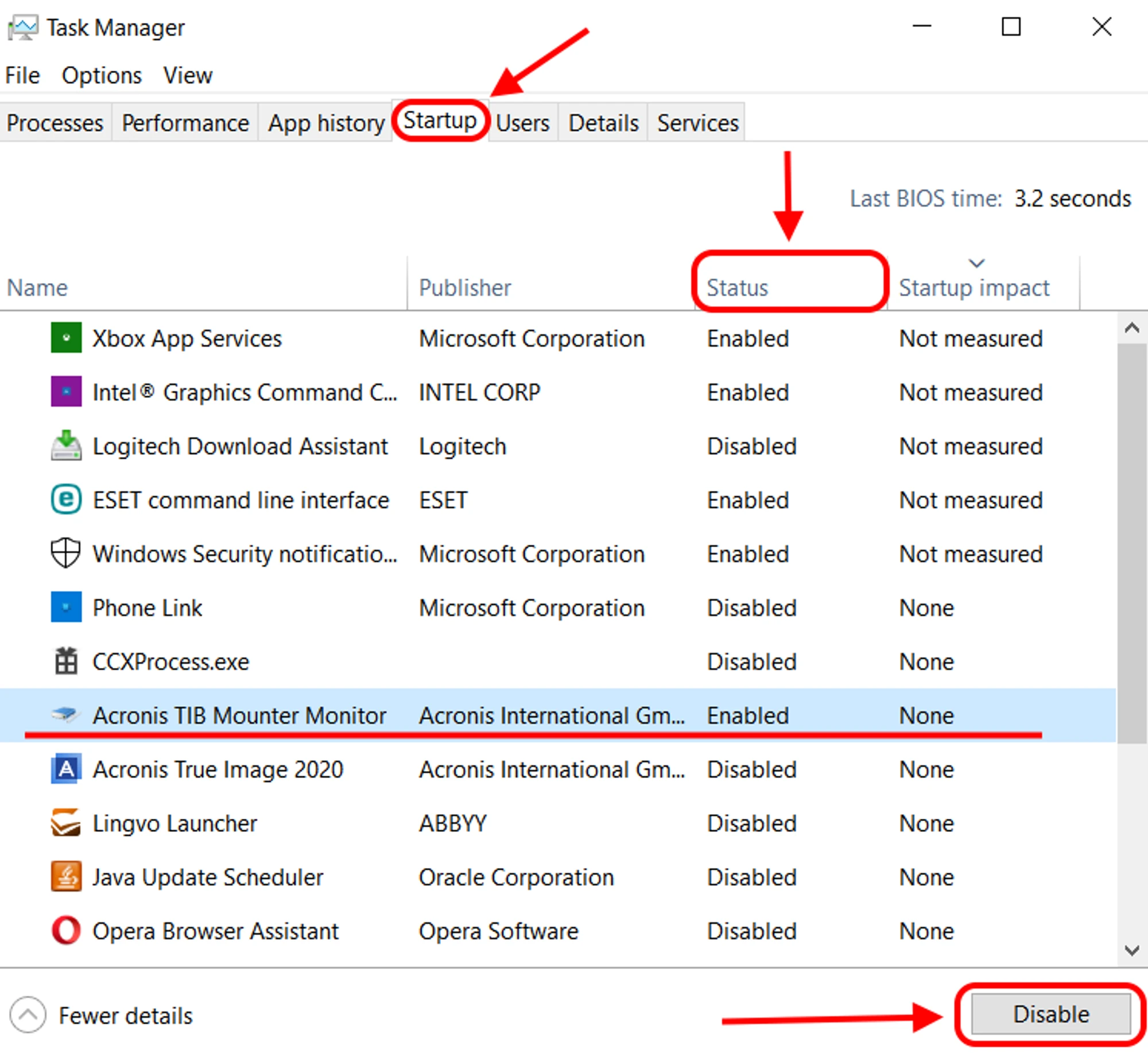The width and height of the screenshot is (1148, 1053).
Task: Switch to the Startup tab
Action: 440,121
